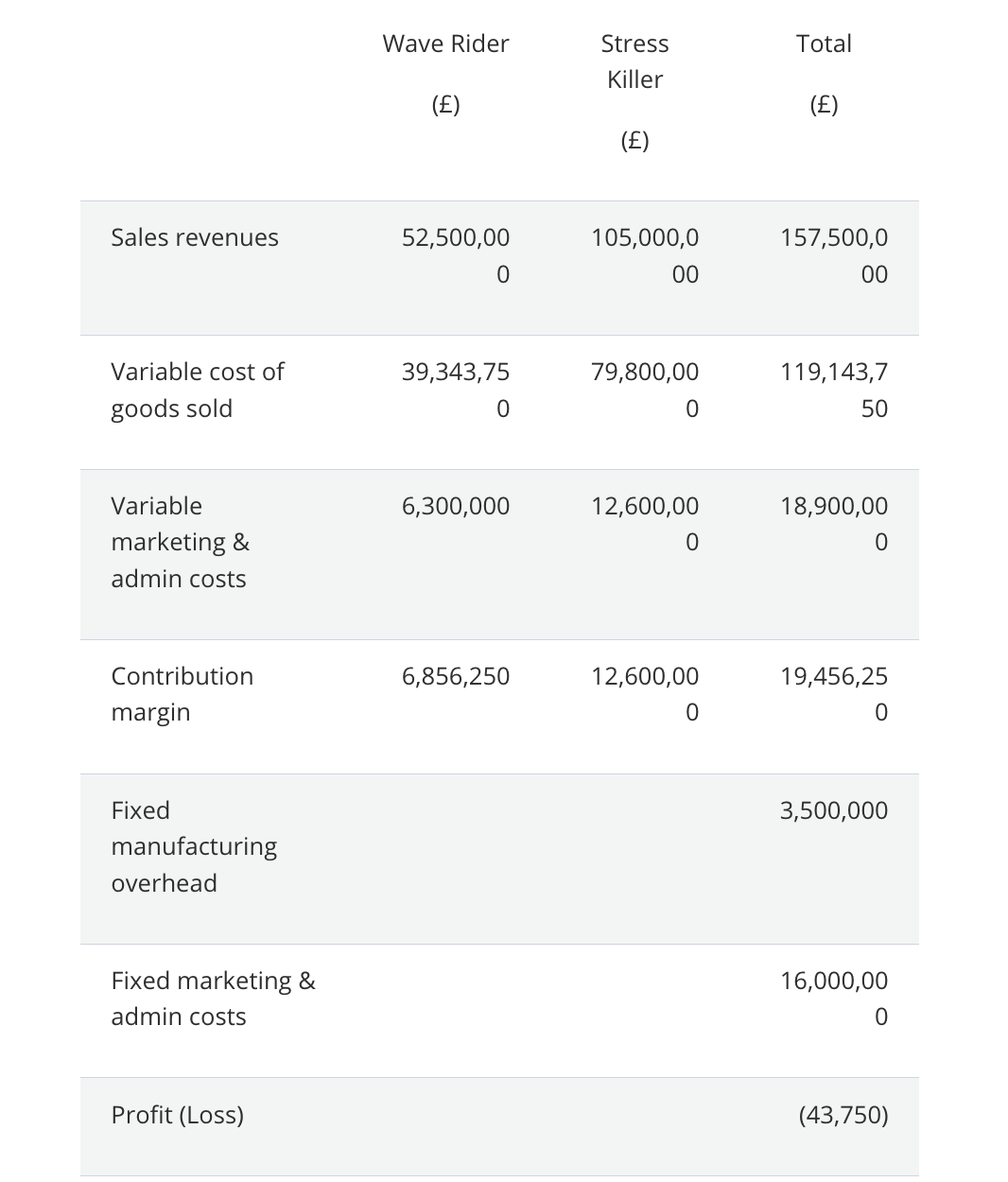The height and width of the screenshot is (1182, 1008).
Task: Click Wave Rider sales revenues value 52,500,000
Action: [x=456, y=255]
